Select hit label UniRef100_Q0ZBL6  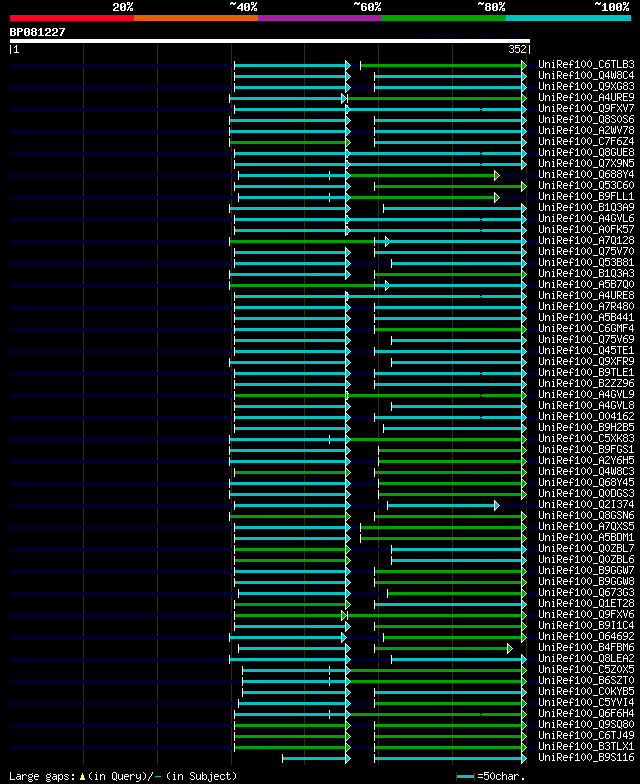tap(586, 560)
